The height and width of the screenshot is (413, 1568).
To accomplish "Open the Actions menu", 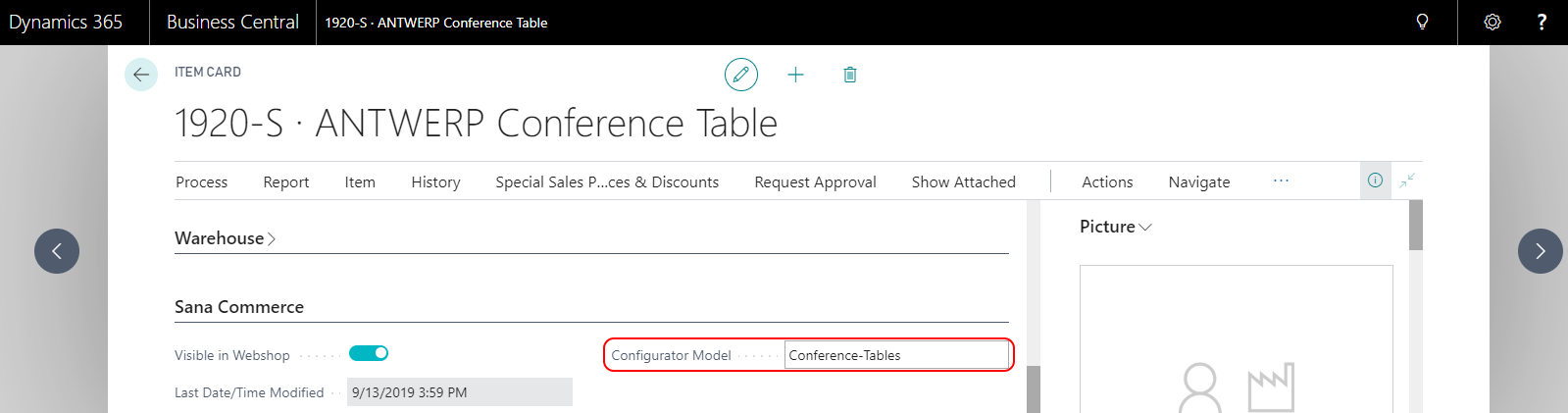I will [1107, 182].
